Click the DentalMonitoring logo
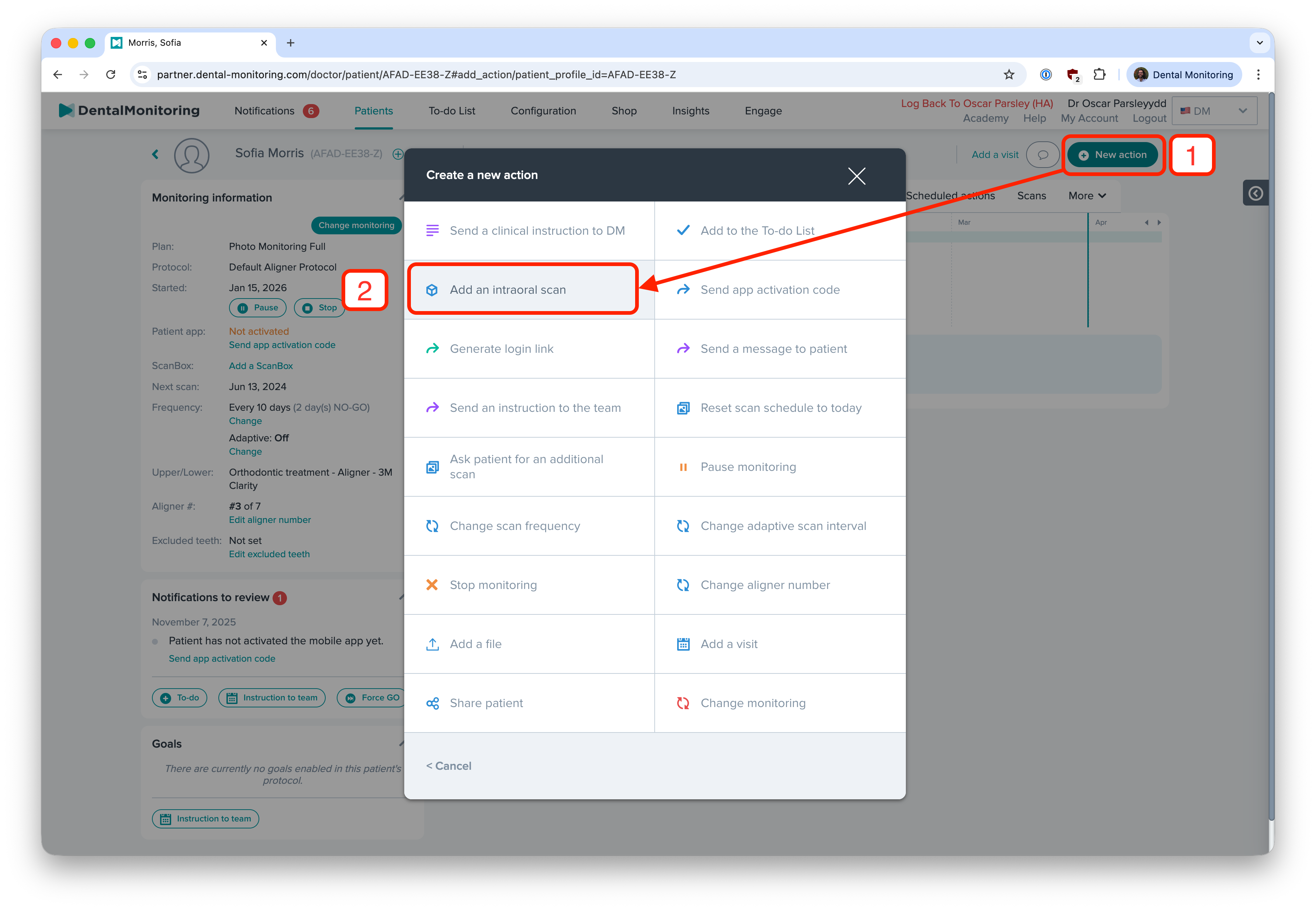 129,111
